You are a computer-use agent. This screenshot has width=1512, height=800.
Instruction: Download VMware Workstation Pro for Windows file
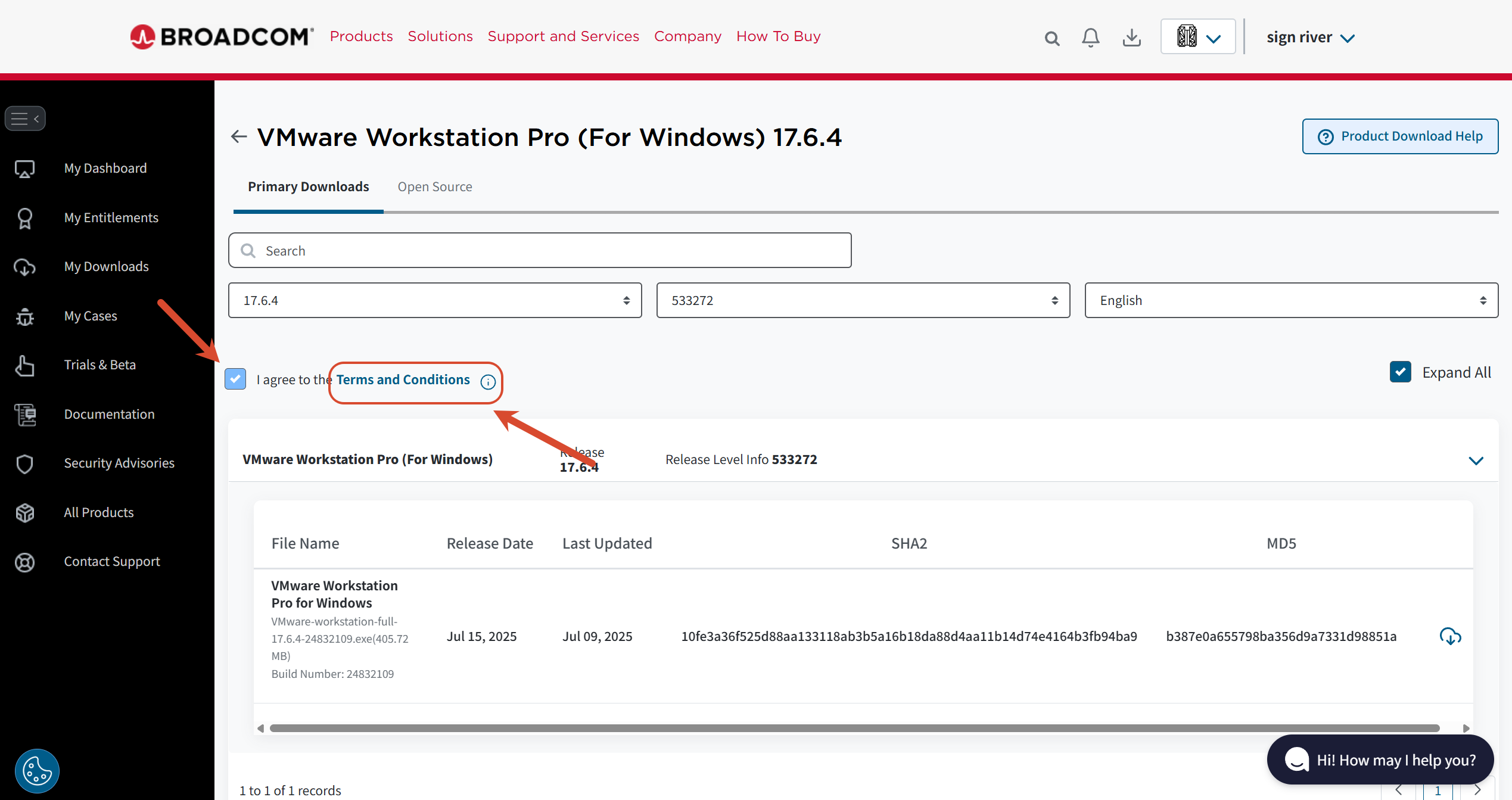(x=1450, y=636)
